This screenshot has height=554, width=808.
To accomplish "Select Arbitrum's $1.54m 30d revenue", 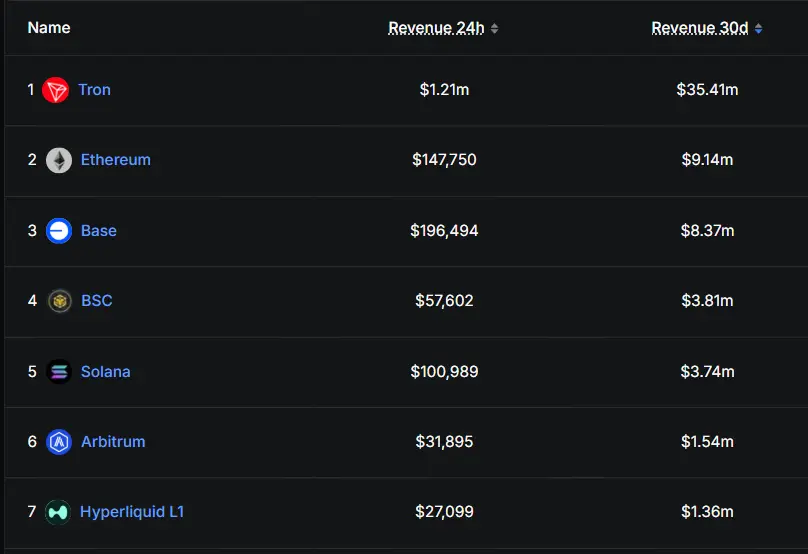I will (x=707, y=442).
